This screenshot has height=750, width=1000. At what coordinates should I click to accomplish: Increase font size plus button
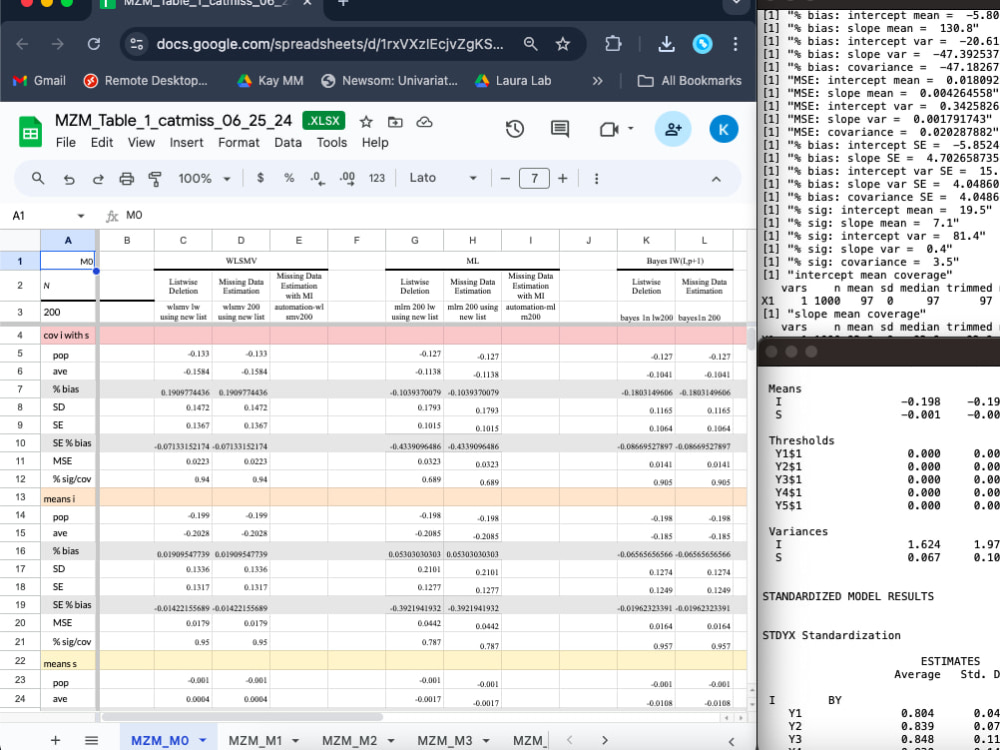562,179
